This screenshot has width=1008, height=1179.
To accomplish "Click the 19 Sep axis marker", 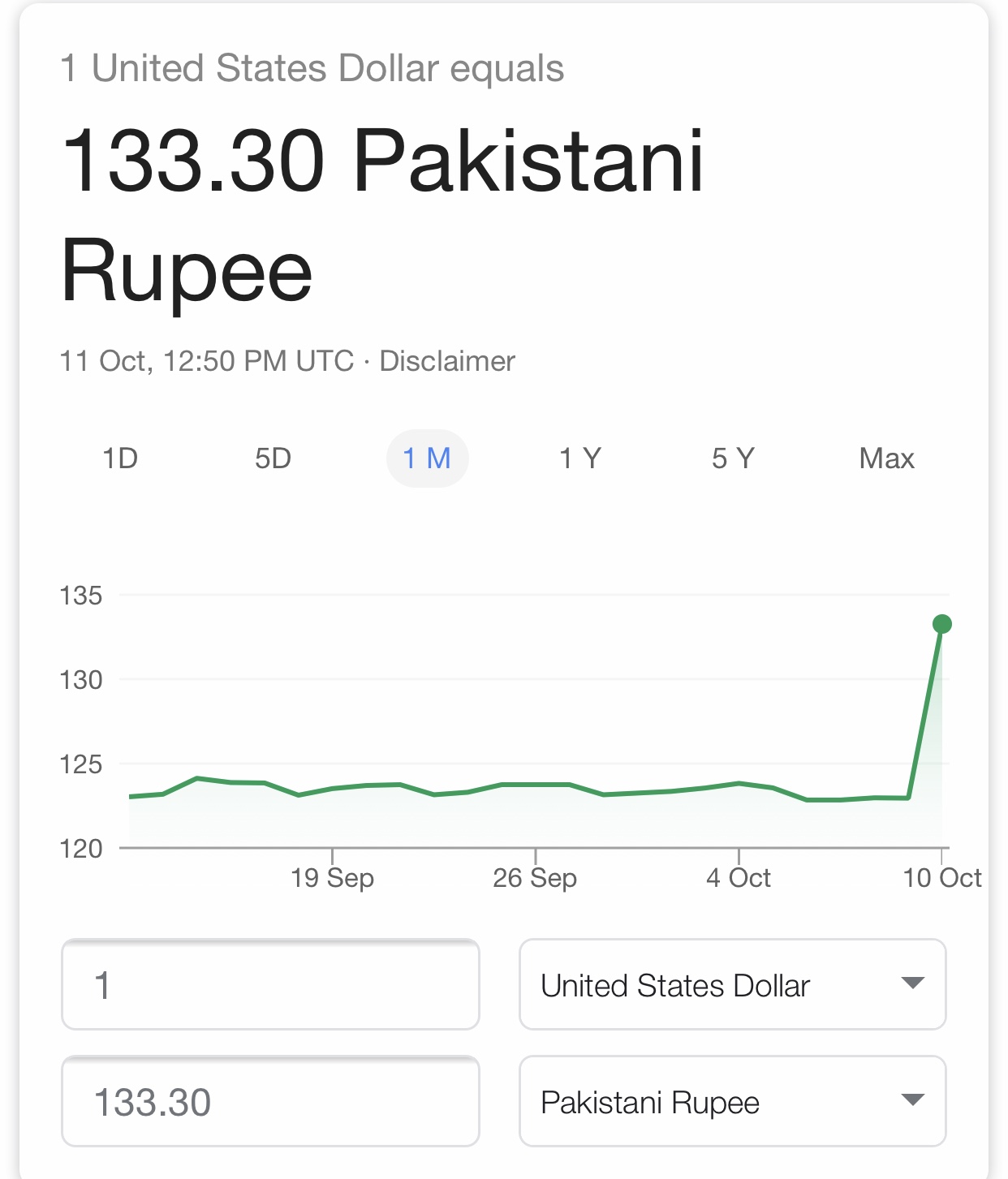I will coord(332,878).
